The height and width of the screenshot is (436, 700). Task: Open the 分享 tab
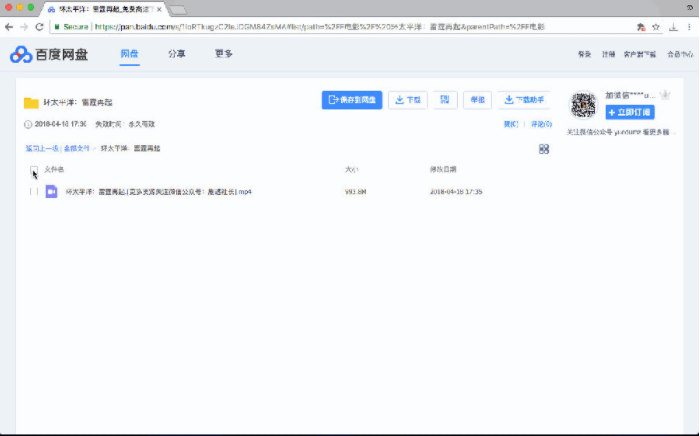(176, 54)
